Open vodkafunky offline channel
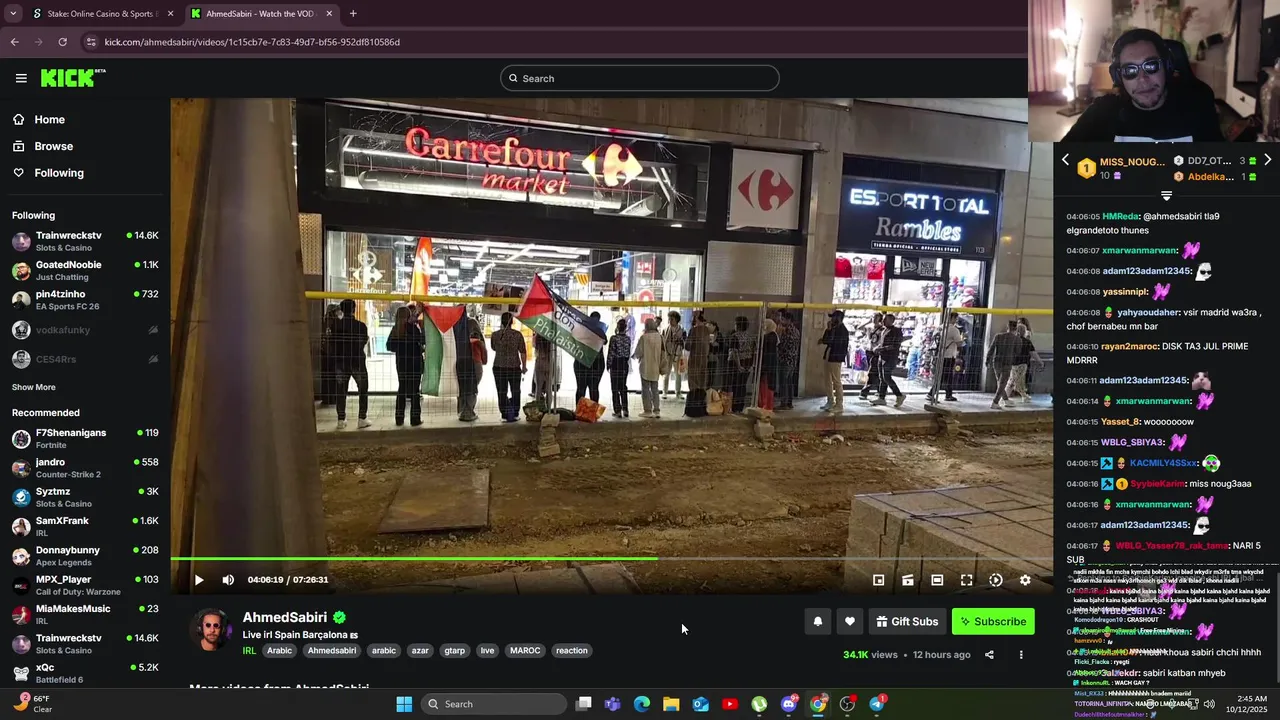 point(85,330)
